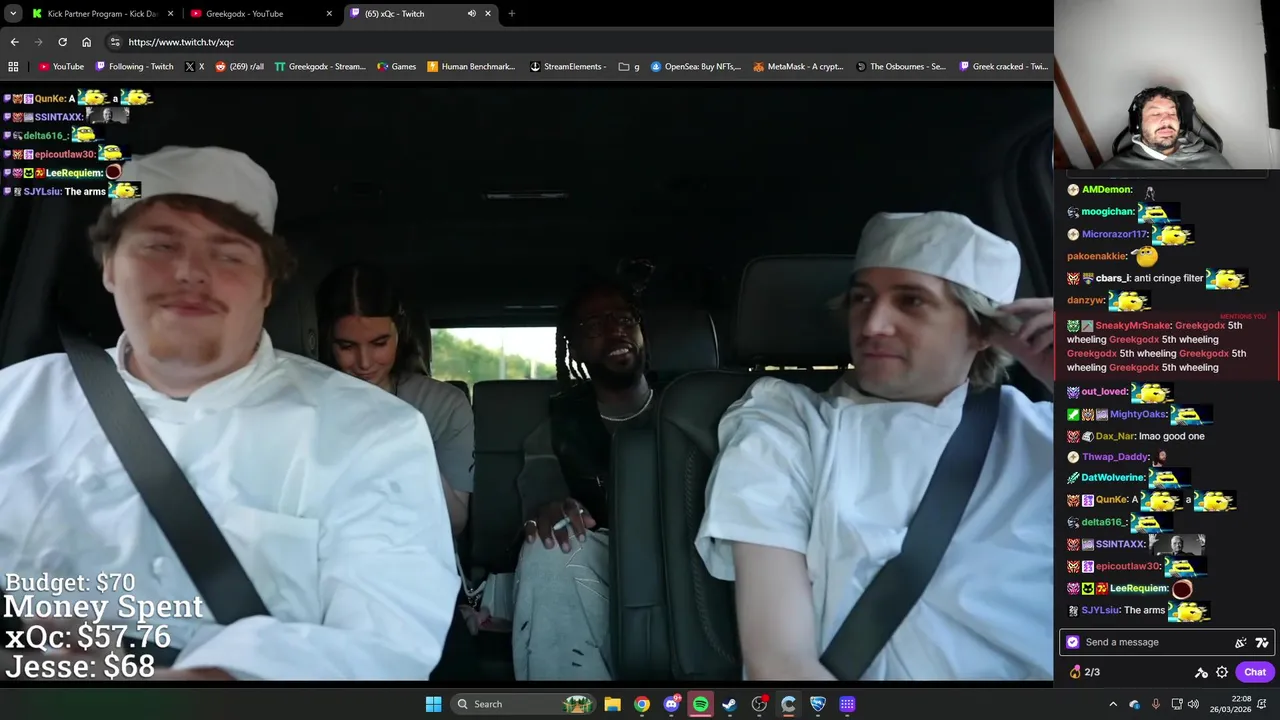Open File Explorer from taskbar
The height and width of the screenshot is (720, 1280).
coord(612,704)
